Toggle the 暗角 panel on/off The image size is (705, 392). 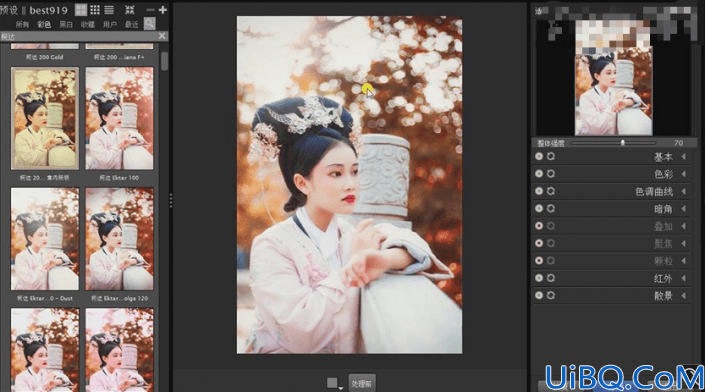(539, 209)
